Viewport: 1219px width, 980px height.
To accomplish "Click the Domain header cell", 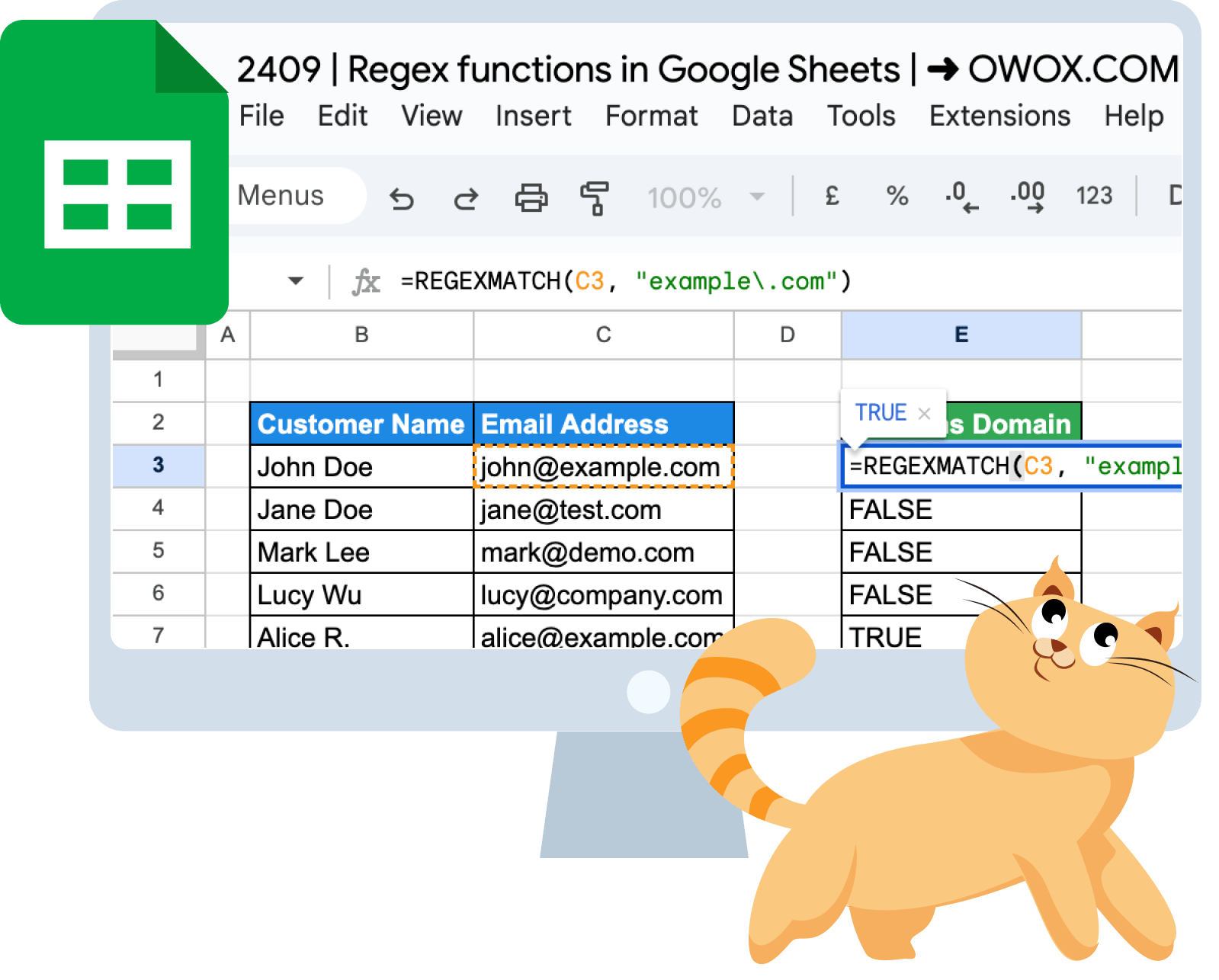I will tap(1014, 424).
